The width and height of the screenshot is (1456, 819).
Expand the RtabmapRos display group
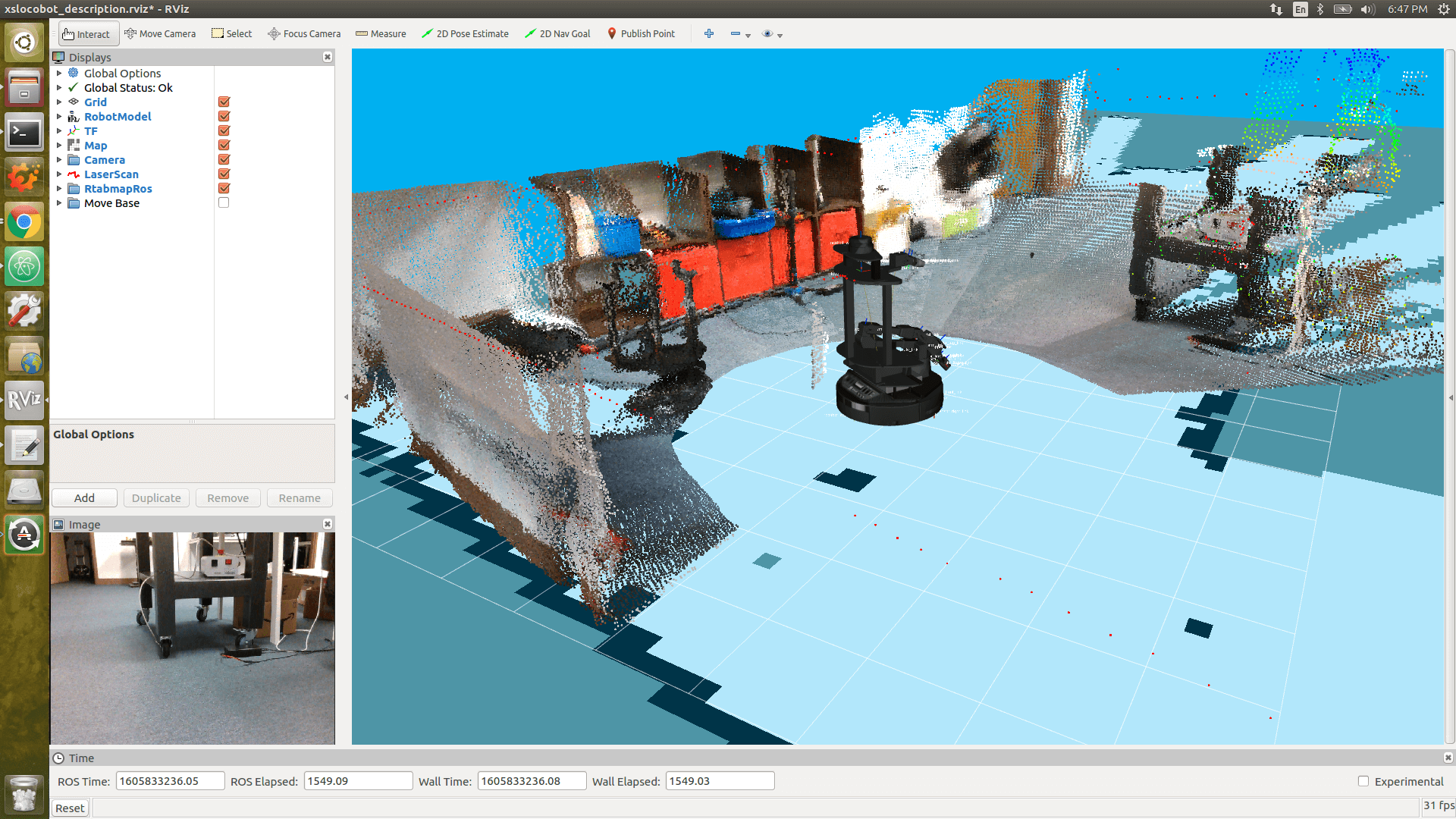click(x=59, y=188)
